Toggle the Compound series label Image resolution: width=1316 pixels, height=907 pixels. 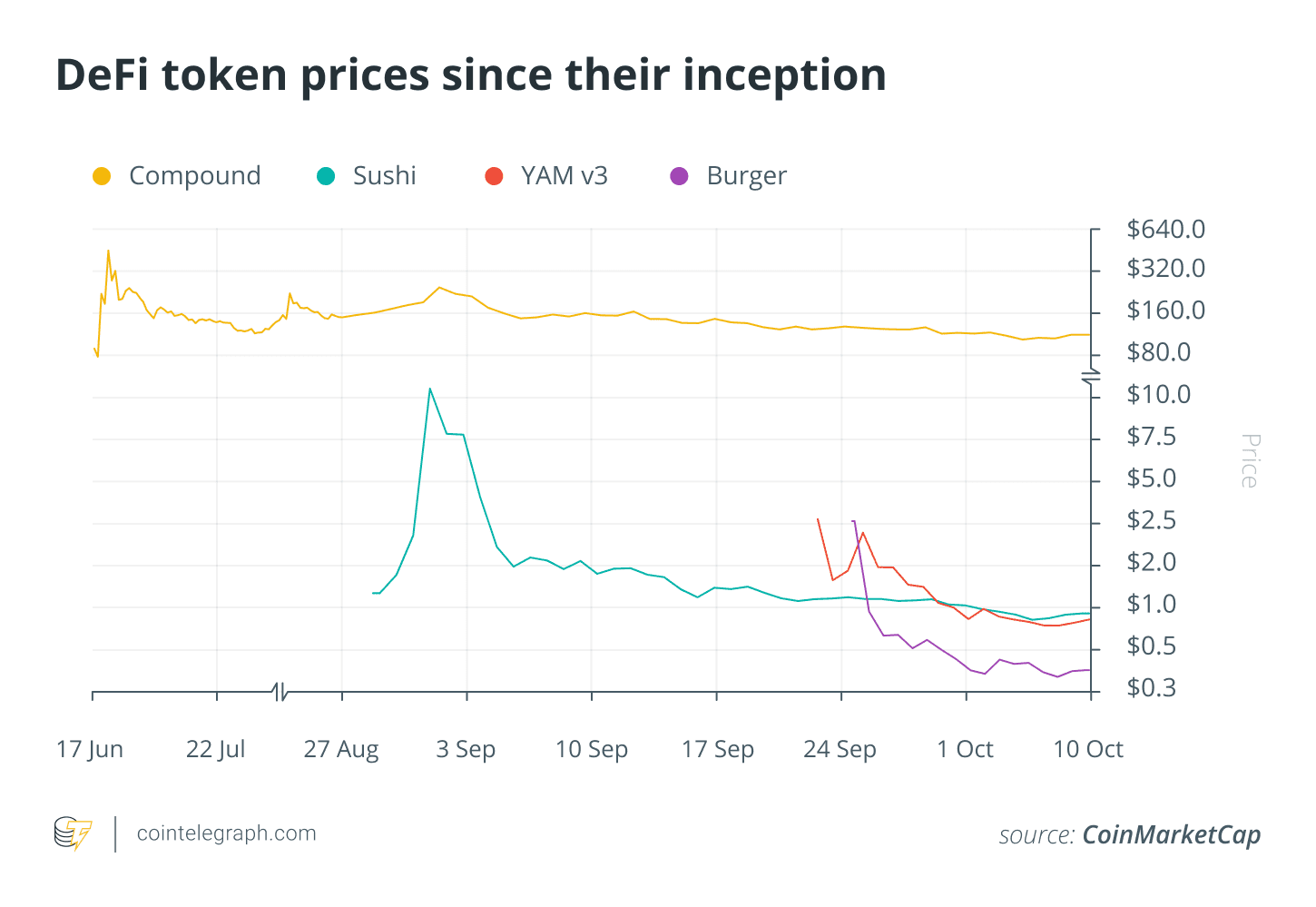[x=195, y=176]
